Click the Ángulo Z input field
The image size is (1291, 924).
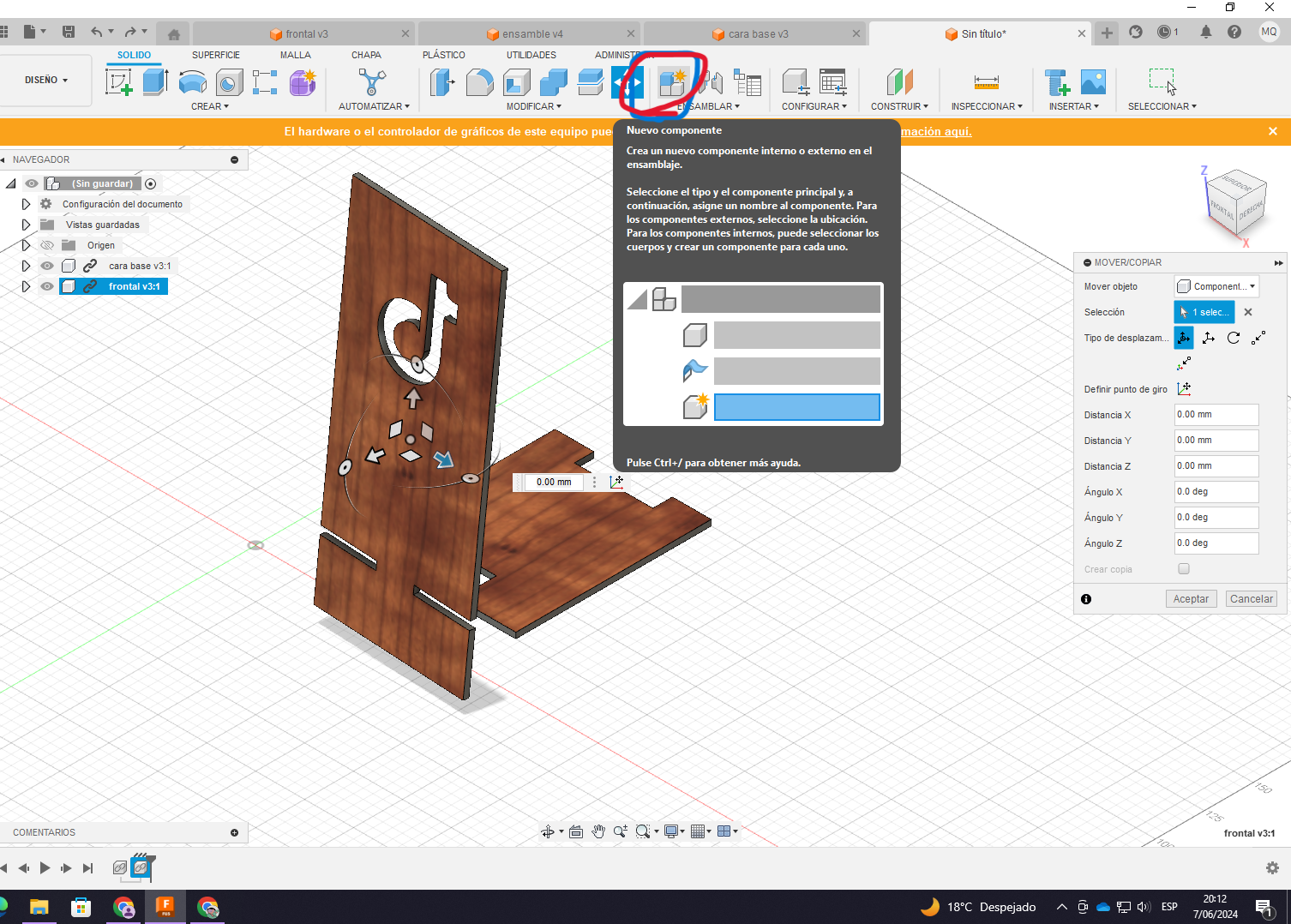click(x=1216, y=543)
